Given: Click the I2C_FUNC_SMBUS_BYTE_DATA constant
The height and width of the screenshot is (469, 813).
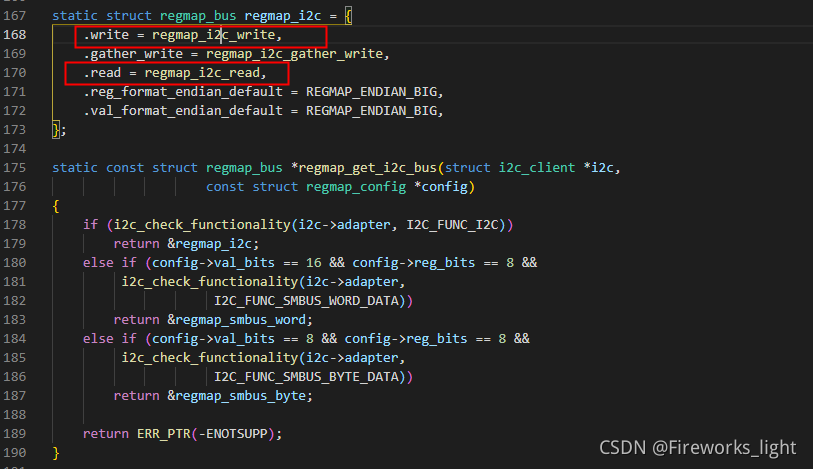Looking at the screenshot, I should pyautogui.click(x=306, y=377).
